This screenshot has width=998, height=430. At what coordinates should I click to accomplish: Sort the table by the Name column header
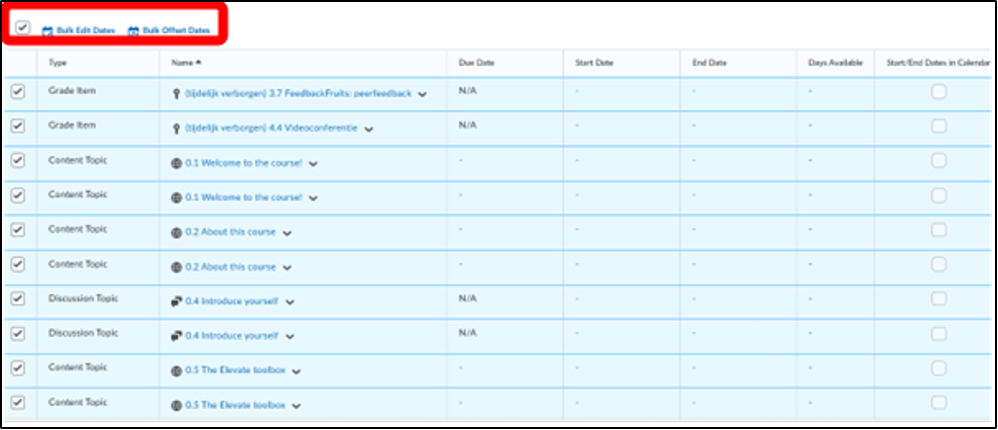186,62
